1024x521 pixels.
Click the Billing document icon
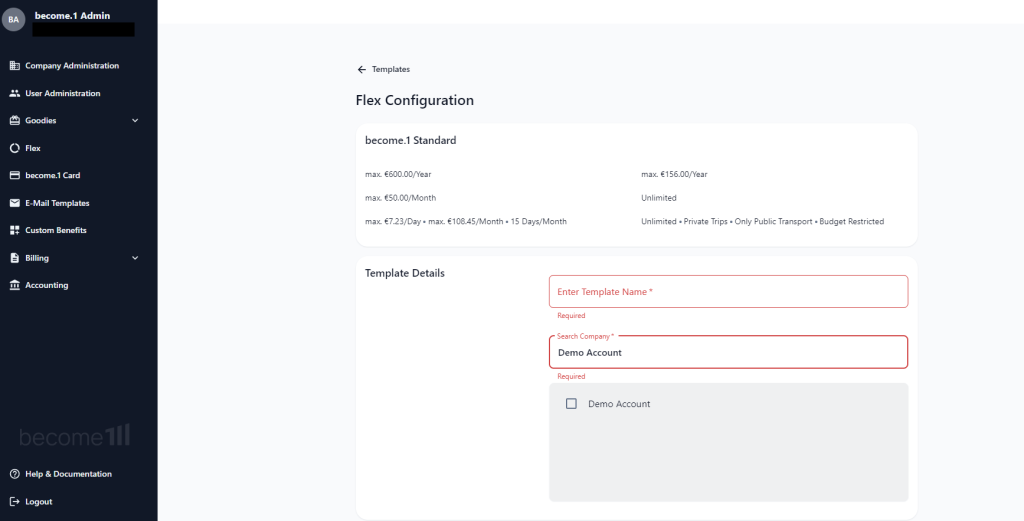point(14,258)
